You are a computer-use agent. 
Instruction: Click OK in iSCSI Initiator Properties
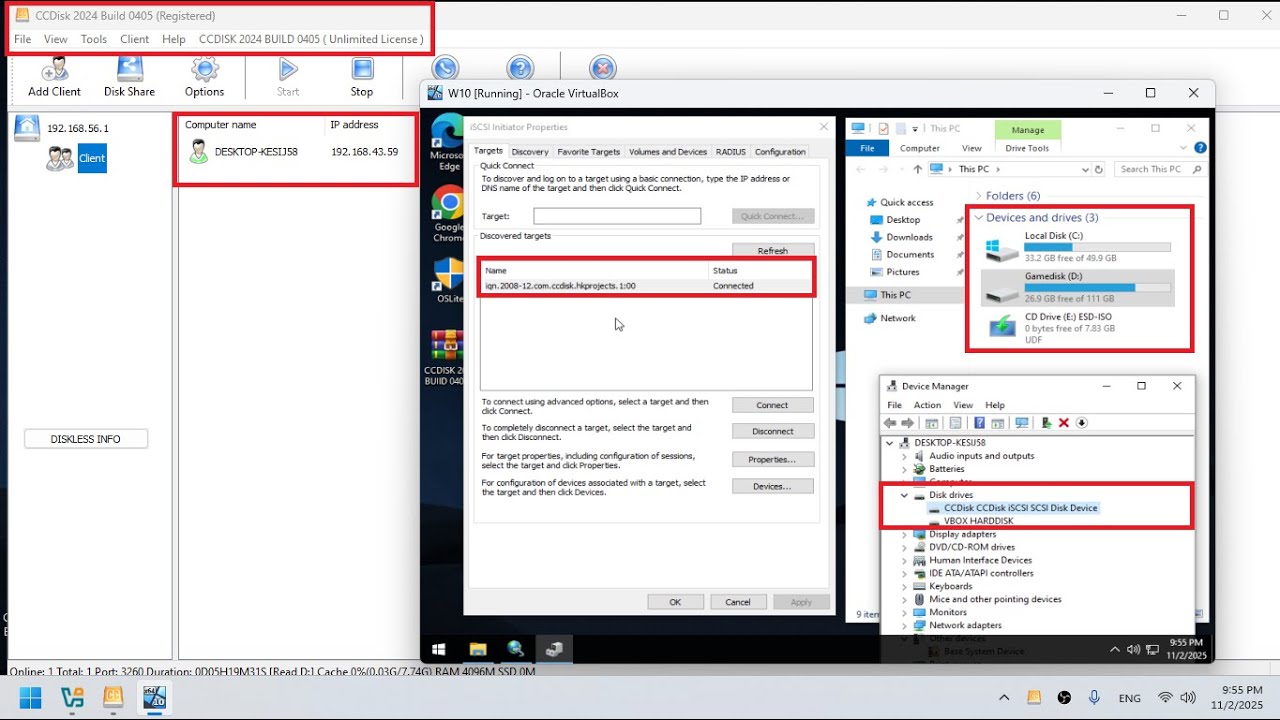point(675,602)
